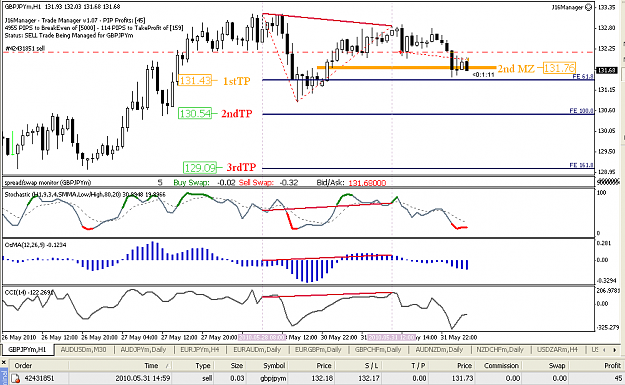Click the red 2ndTP text label

[x=237, y=114]
